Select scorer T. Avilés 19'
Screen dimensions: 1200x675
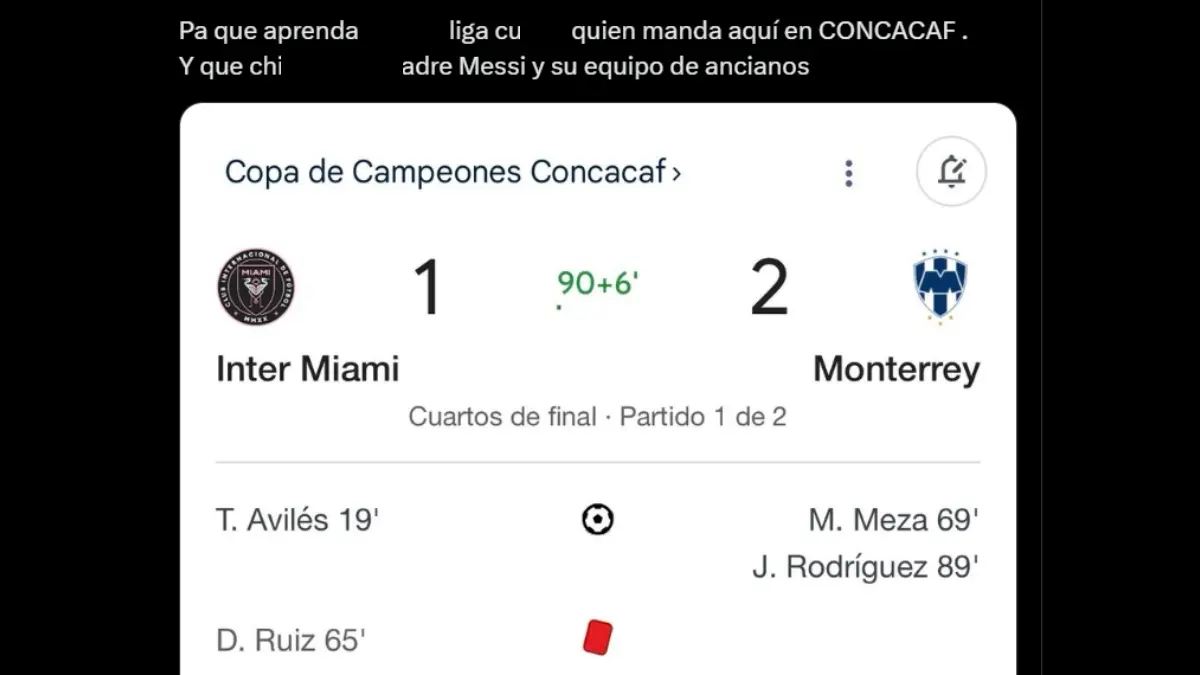(295, 518)
